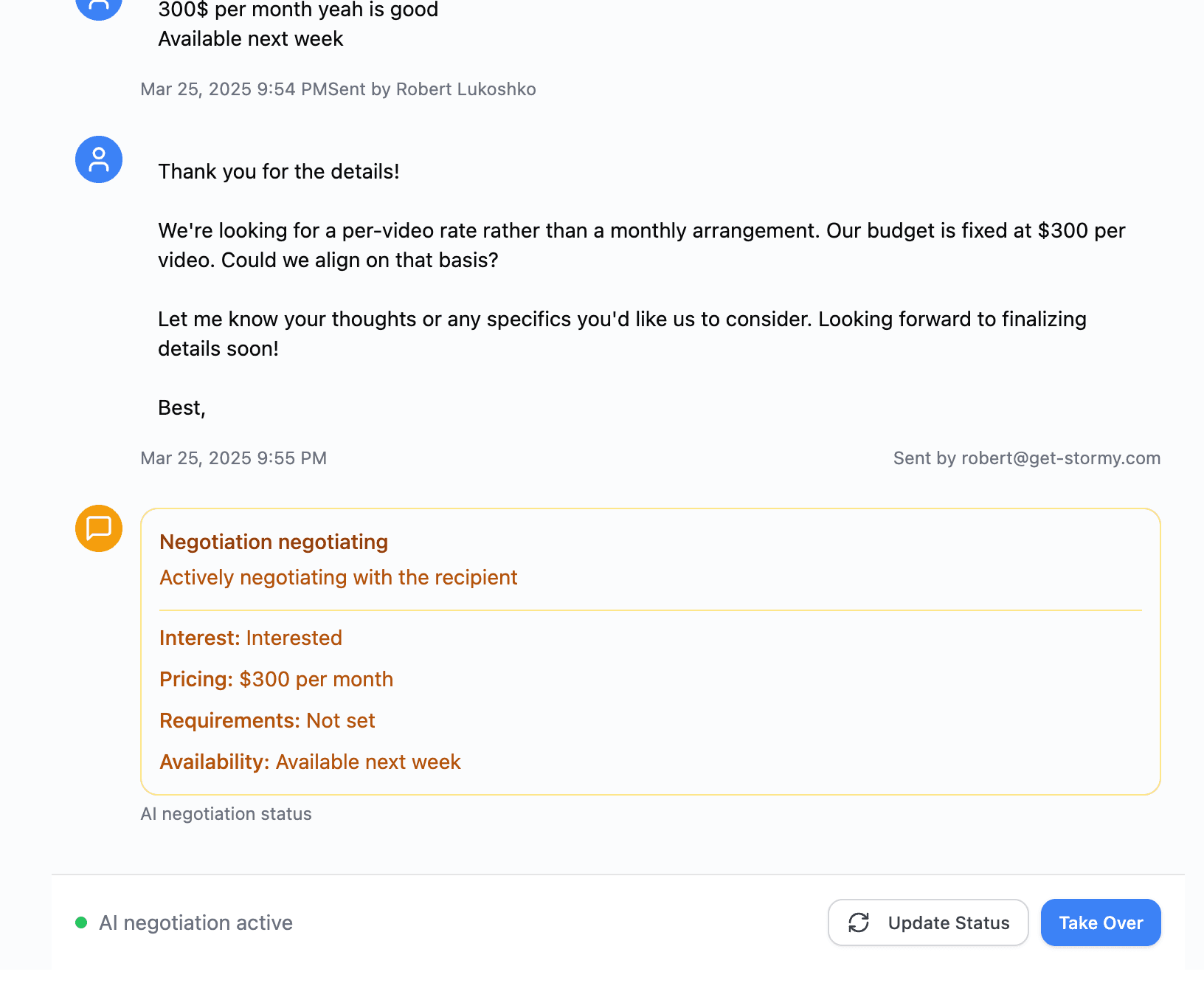Click the blue user avatar beside 'Thank you for the details!'

pyautogui.click(x=99, y=159)
